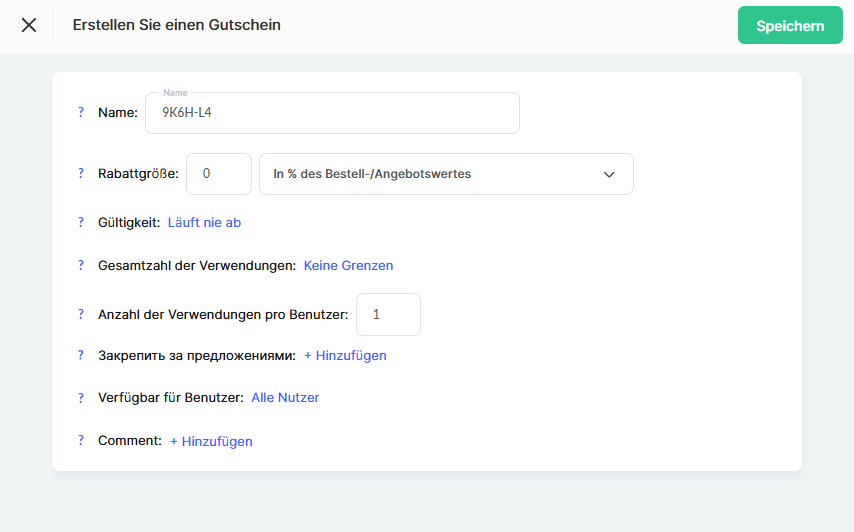
Task: Click the help icon next to Name
Action: pos(81,113)
